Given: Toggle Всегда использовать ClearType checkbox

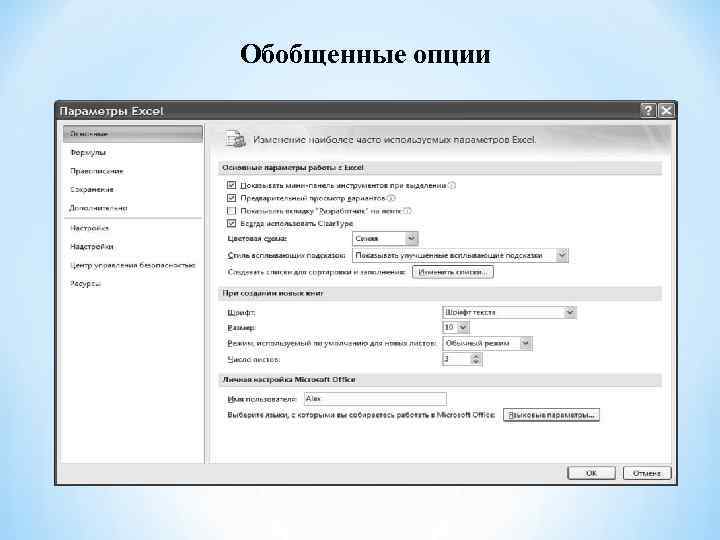Looking at the screenshot, I should point(231,223).
